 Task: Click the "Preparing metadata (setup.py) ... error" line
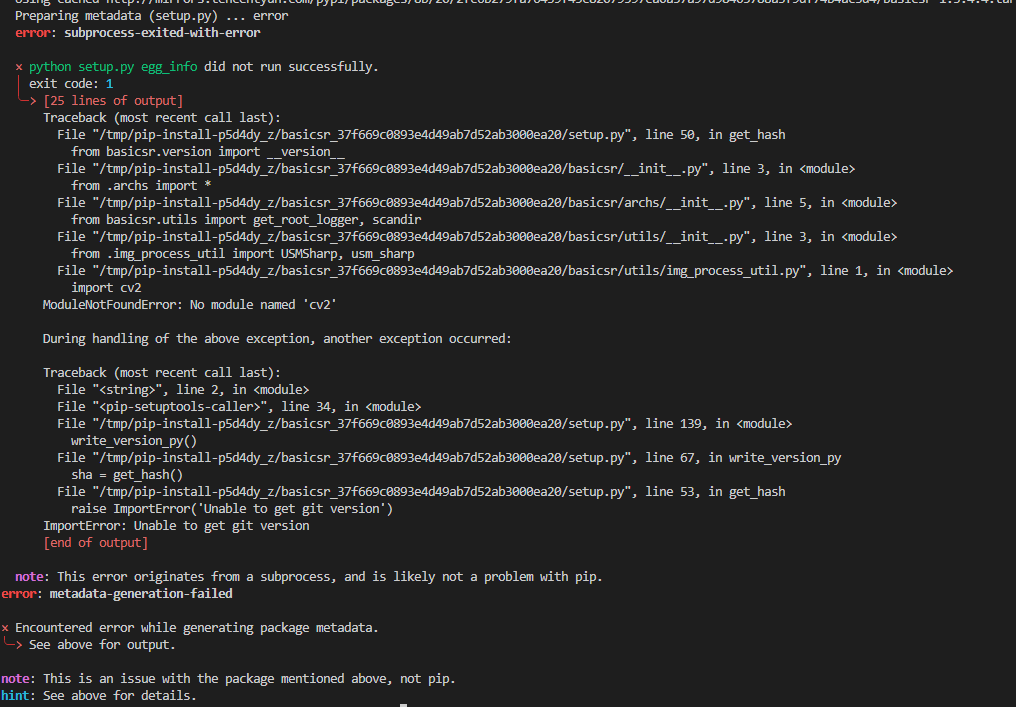152,16
